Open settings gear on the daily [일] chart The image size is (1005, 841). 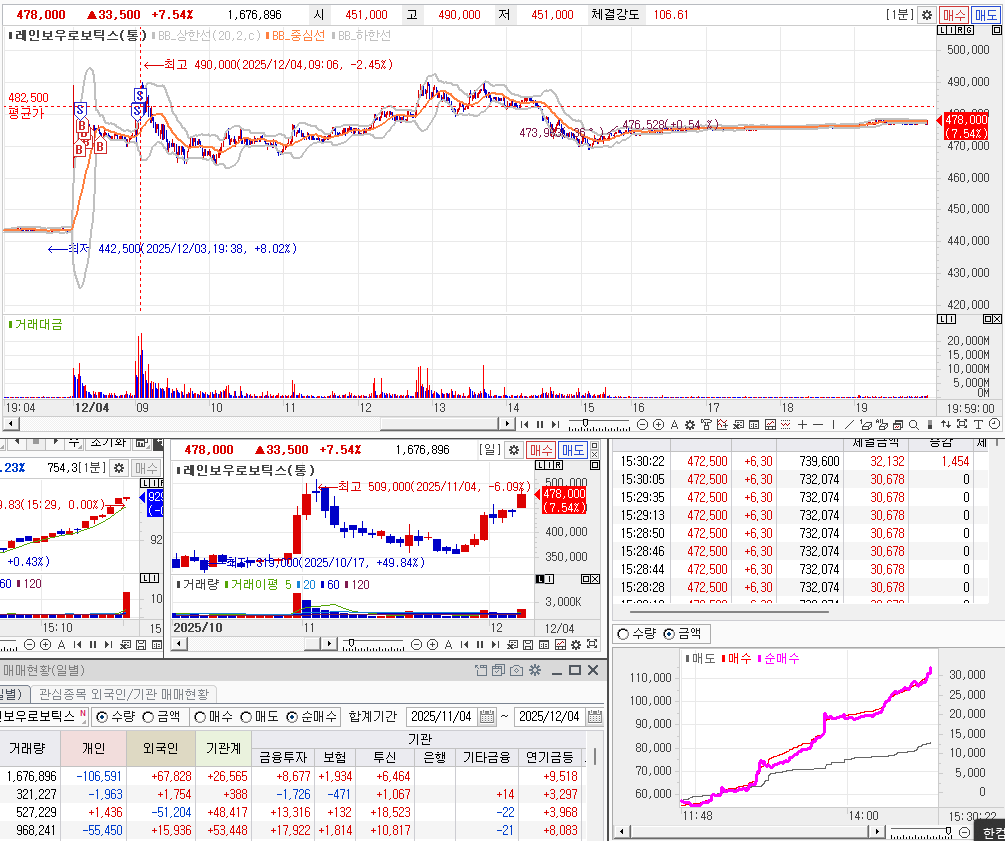point(513,450)
